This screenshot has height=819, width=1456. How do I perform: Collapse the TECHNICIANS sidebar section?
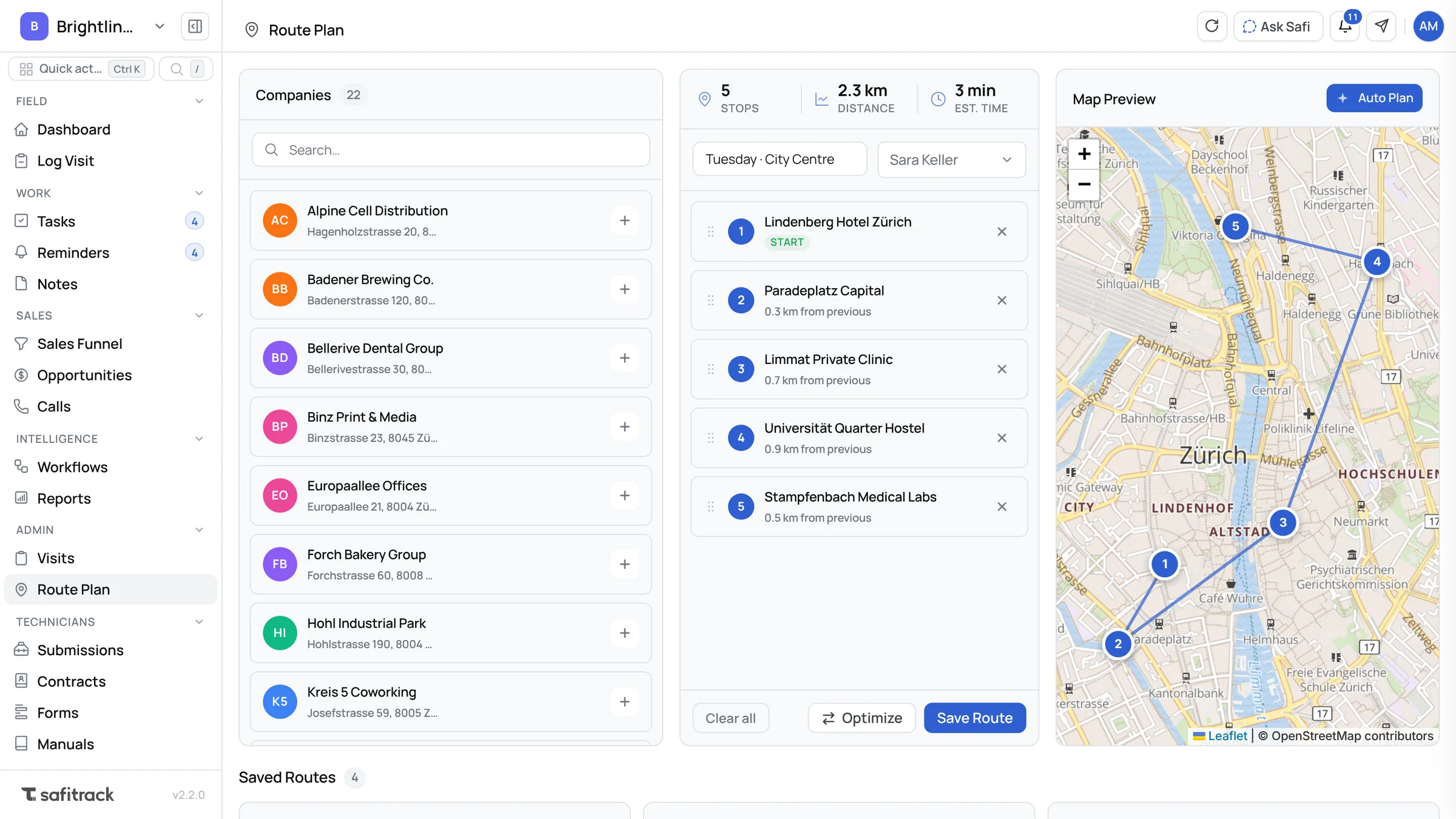click(199, 622)
